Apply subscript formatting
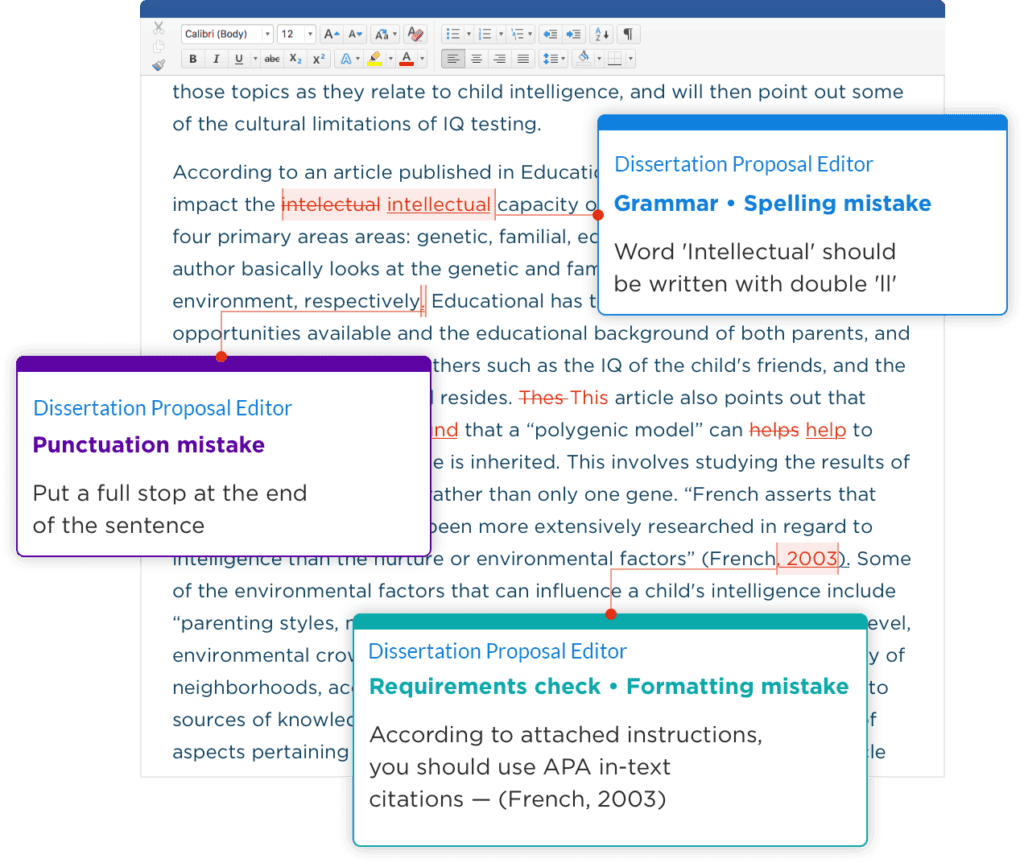Viewport: 1024px width, 863px height. pos(295,59)
